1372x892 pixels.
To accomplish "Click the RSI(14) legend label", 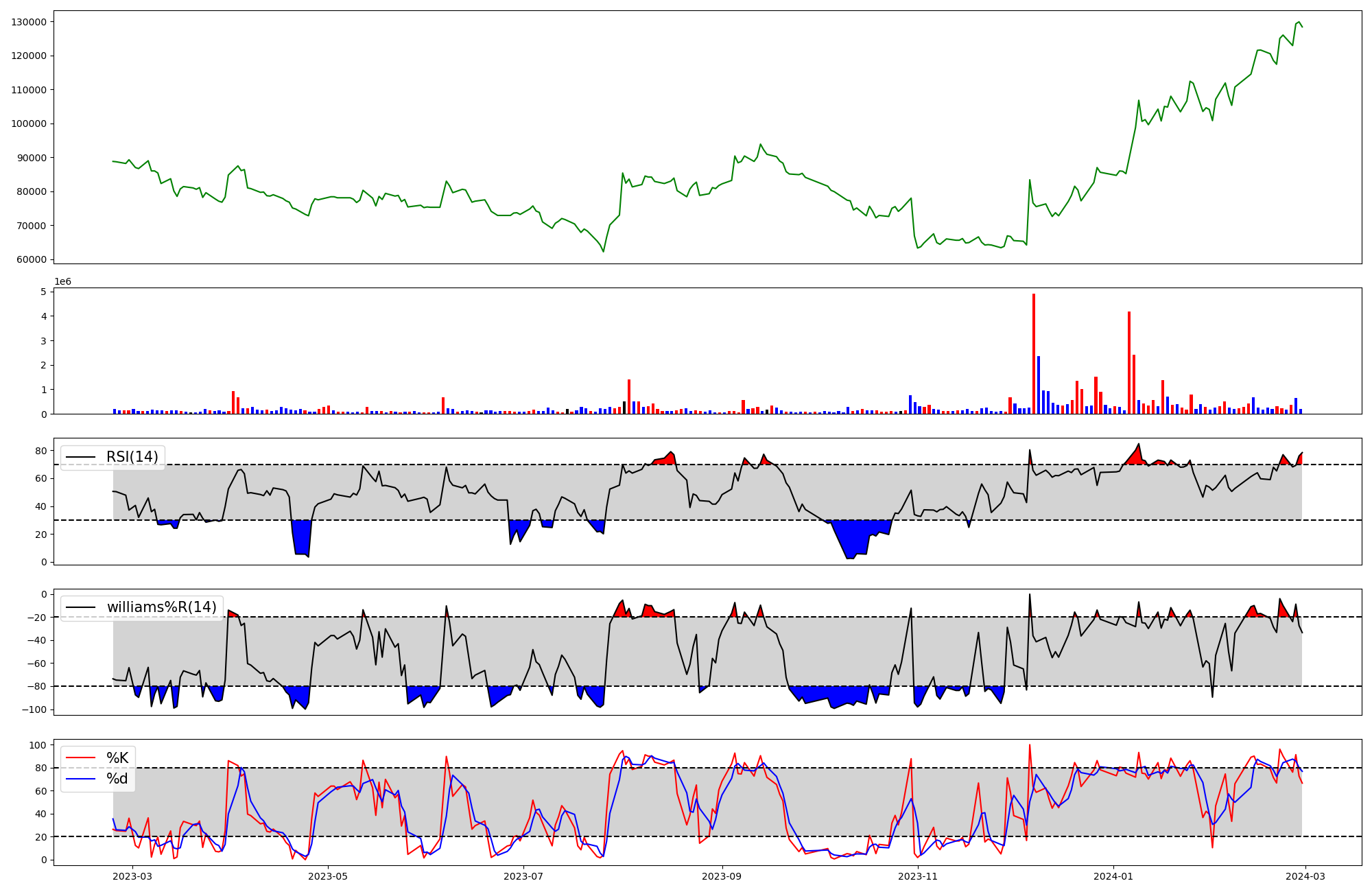I will (132, 457).
